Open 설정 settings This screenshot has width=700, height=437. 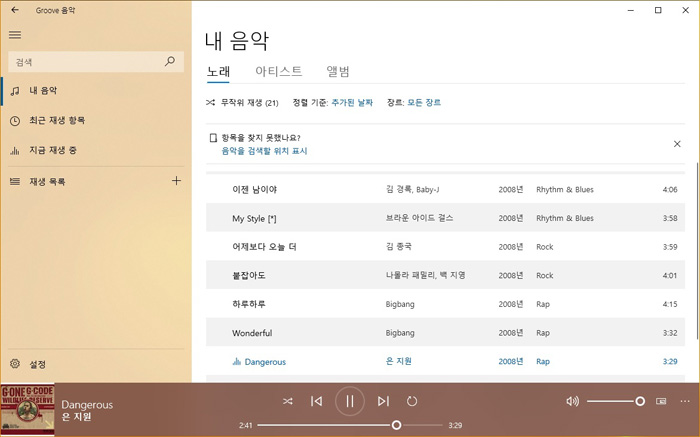coord(96,364)
